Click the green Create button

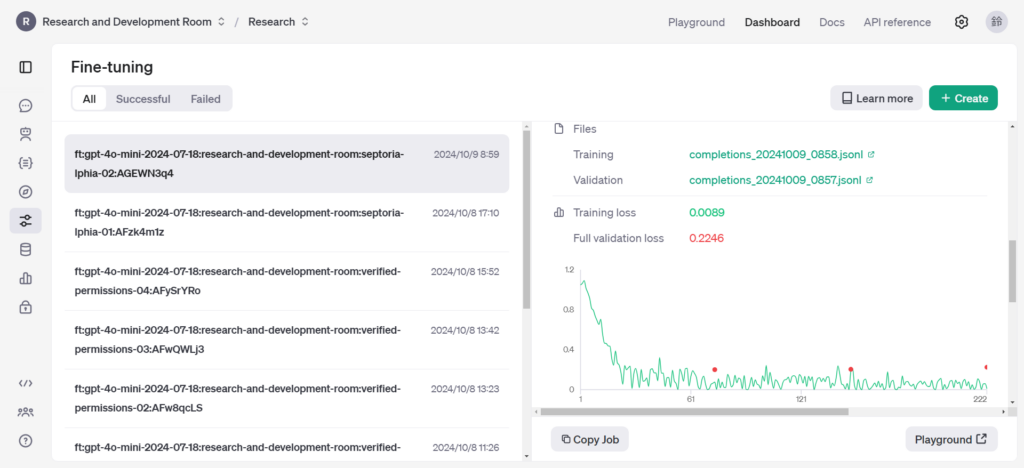(x=963, y=98)
